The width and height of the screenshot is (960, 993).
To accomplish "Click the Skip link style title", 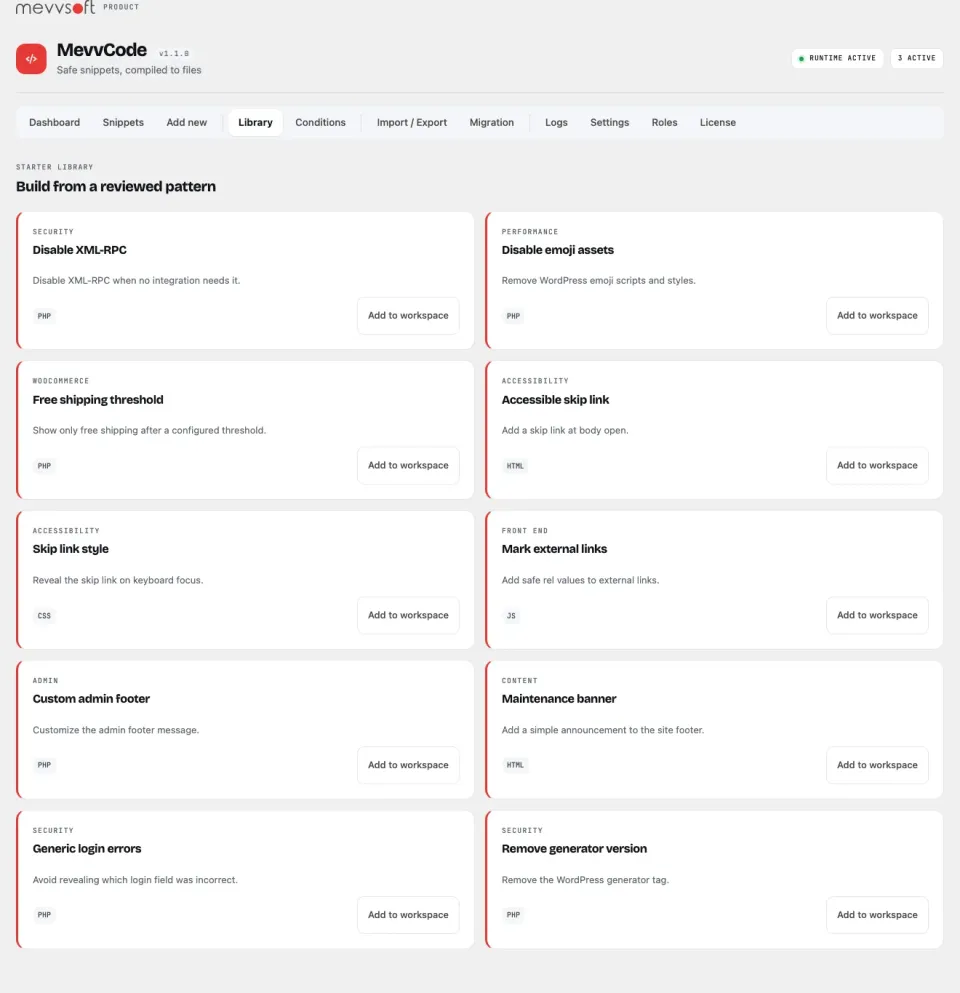I will (70, 549).
